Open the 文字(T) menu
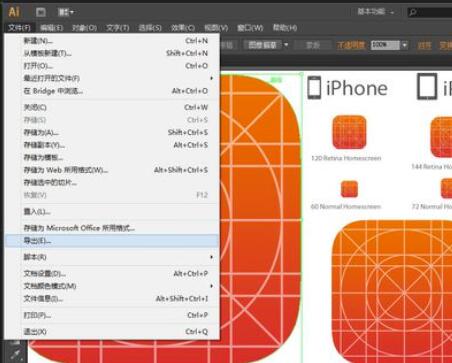 (x=117, y=28)
